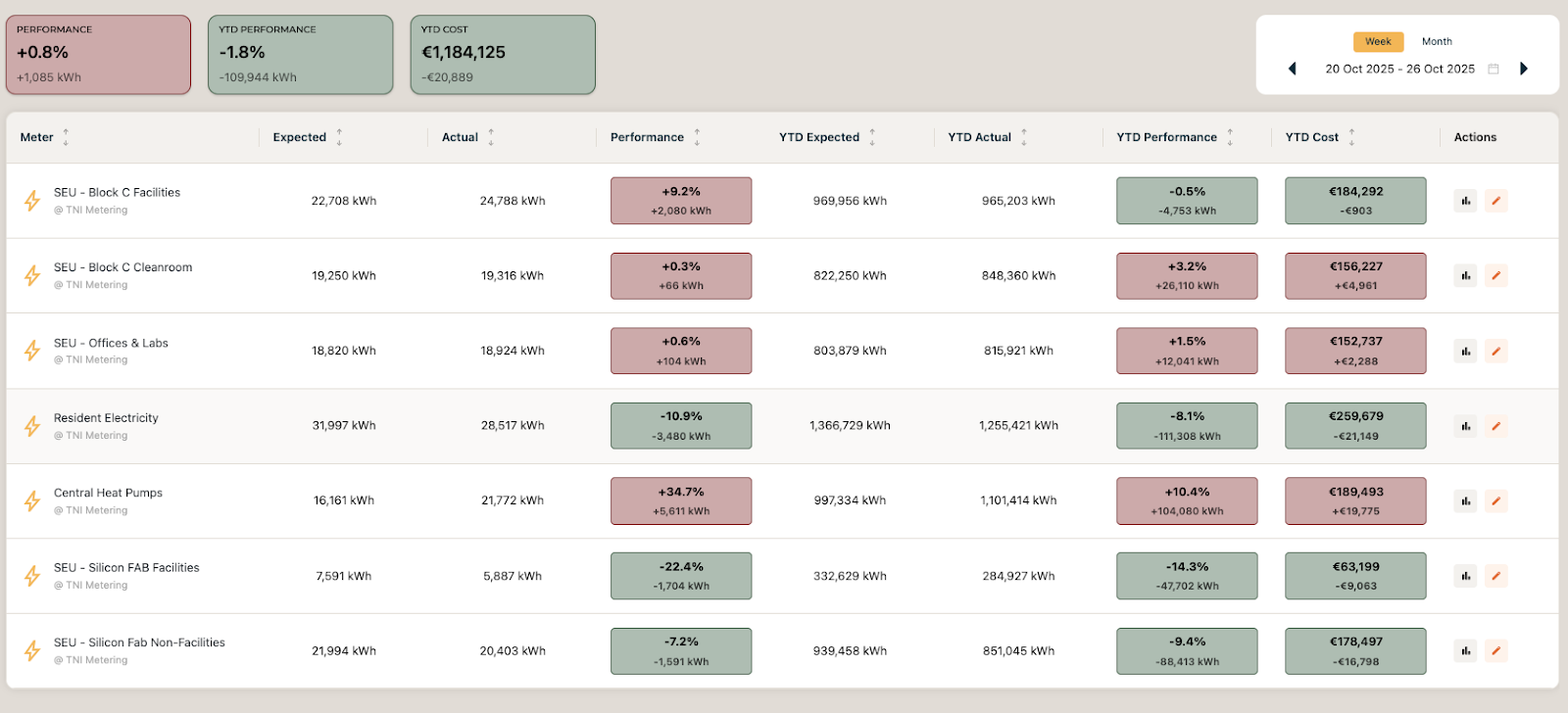Image resolution: width=1568 pixels, height=713 pixels.
Task: Go to the previous week arrow
Action: pyautogui.click(x=1293, y=69)
